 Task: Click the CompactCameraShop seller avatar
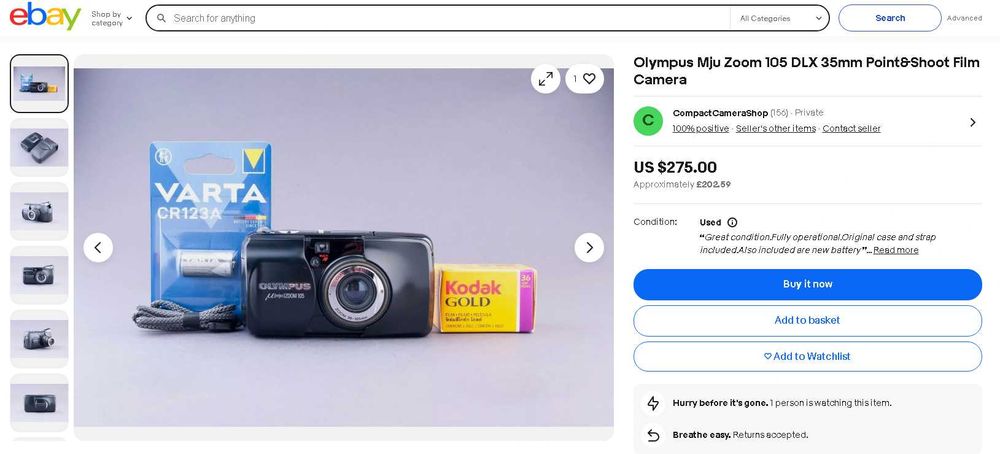(x=648, y=121)
